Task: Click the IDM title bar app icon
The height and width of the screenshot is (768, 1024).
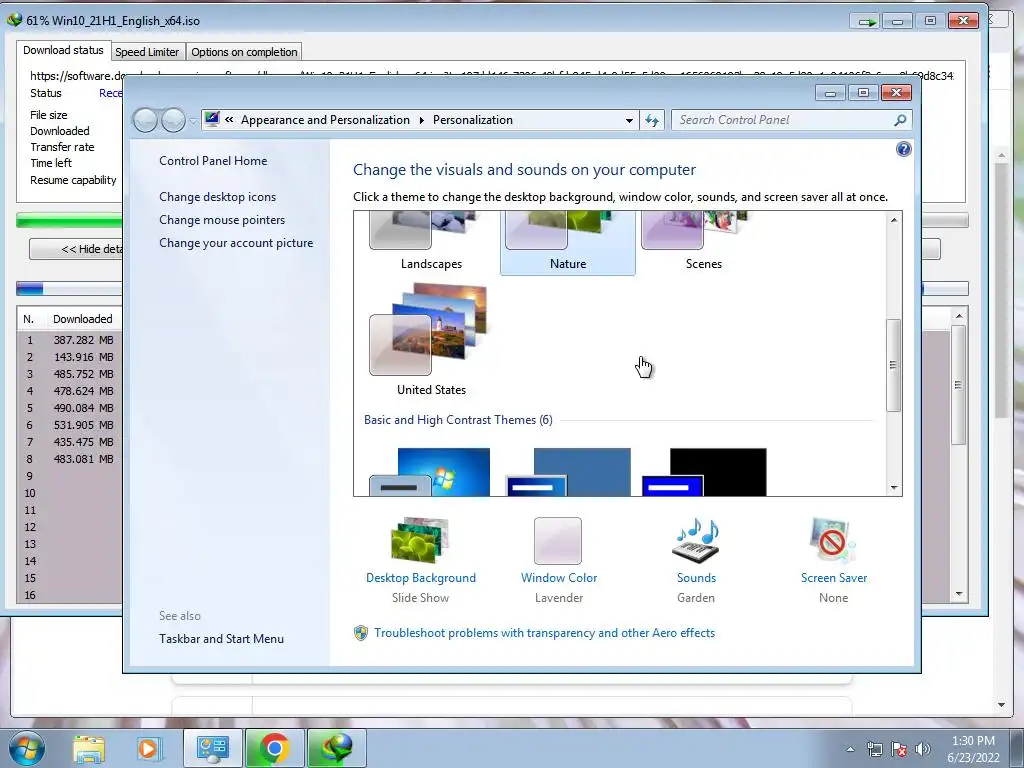Action: pos(14,20)
